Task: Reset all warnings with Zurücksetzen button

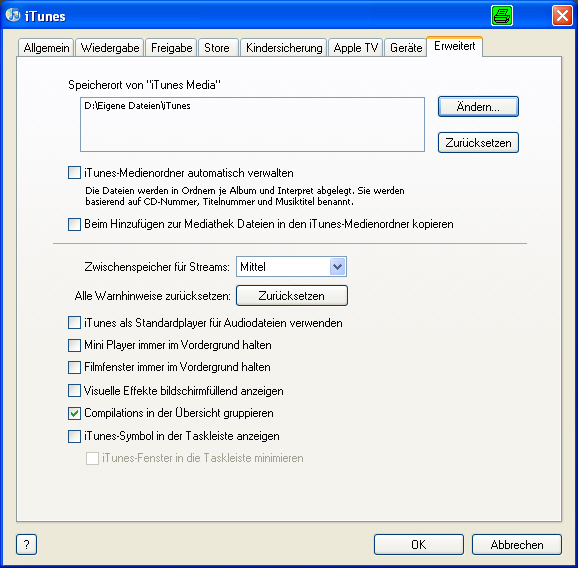Action: pyautogui.click(x=292, y=296)
